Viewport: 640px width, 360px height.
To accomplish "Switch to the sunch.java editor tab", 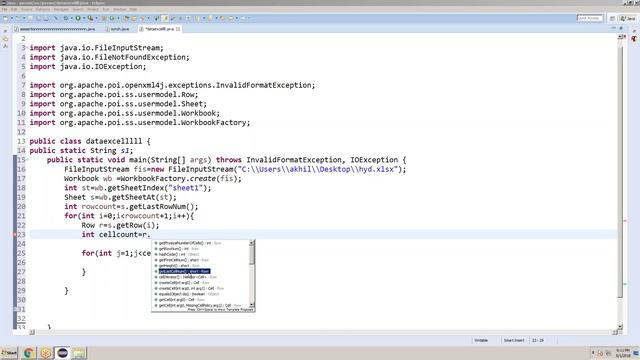I will click(118, 29).
